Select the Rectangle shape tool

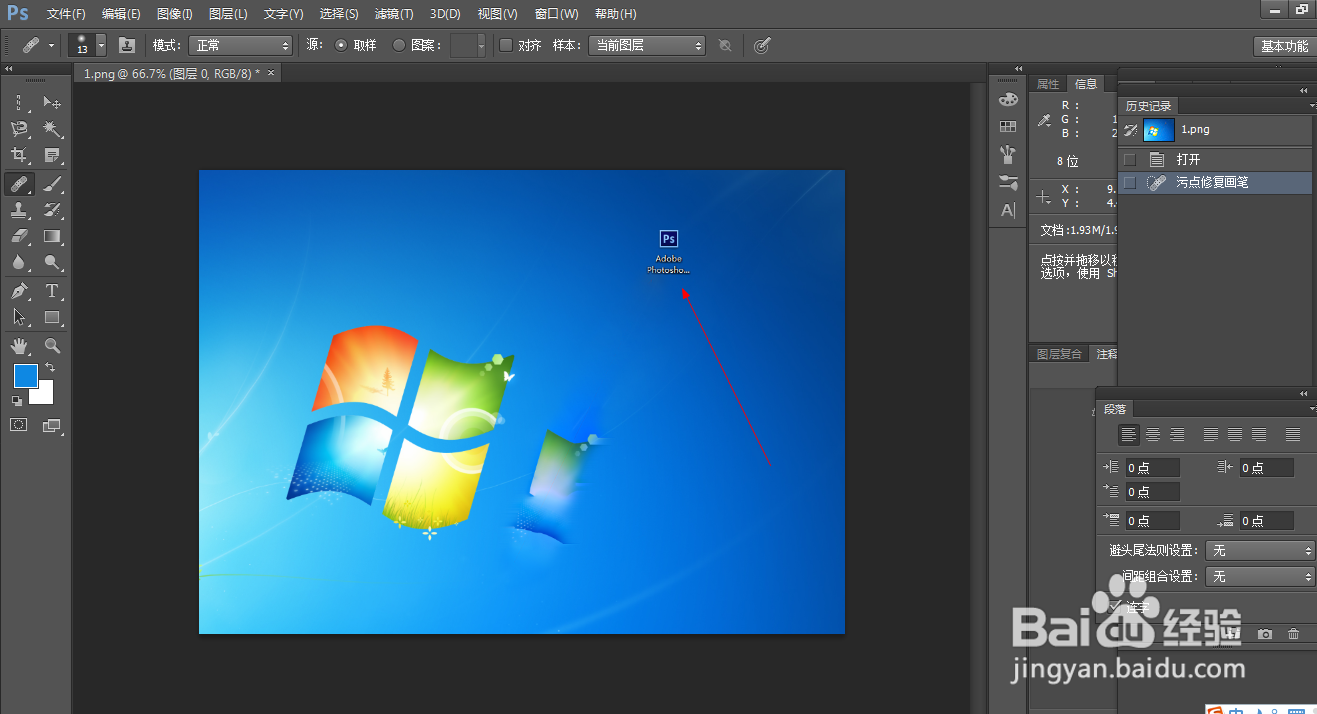point(52,317)
